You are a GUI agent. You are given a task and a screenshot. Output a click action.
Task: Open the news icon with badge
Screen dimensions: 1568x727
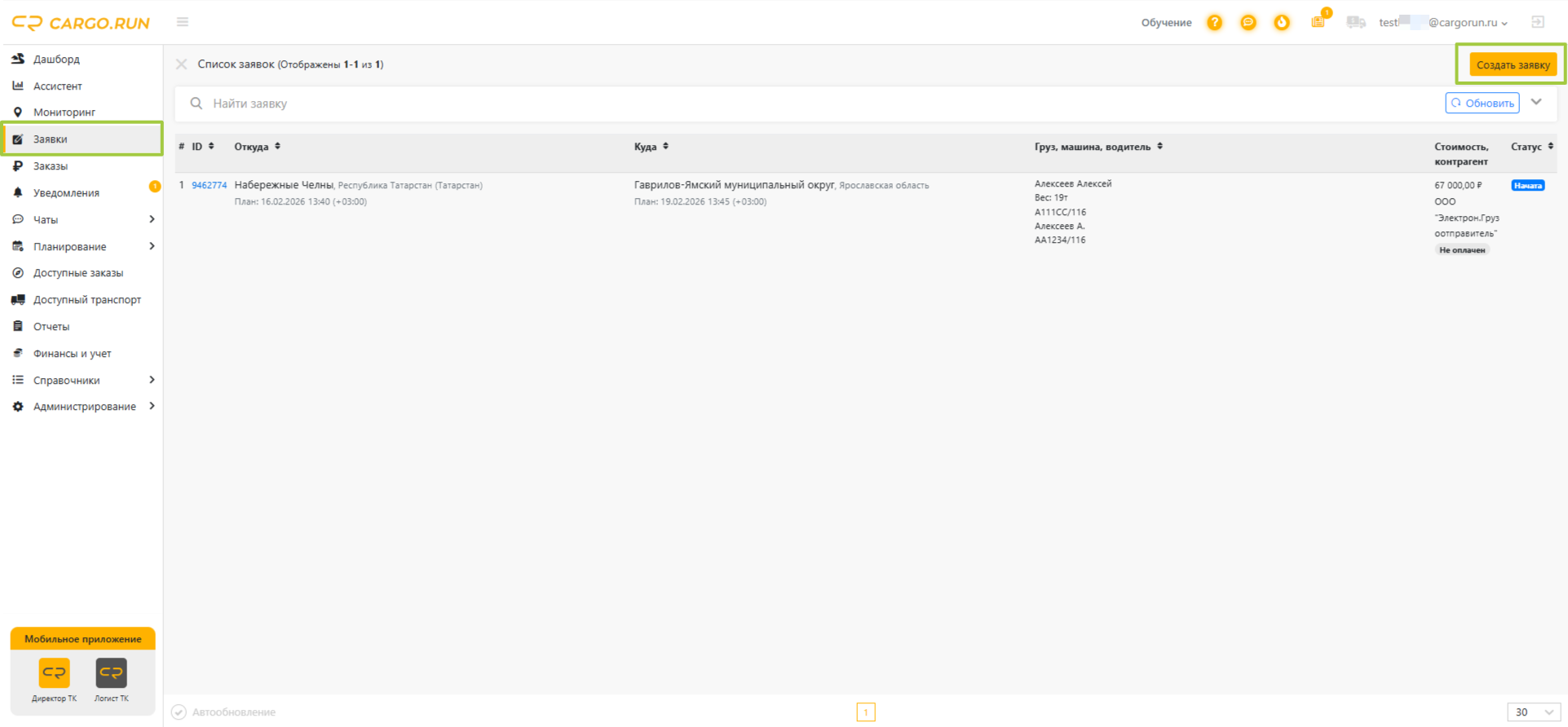(1318, 21)
